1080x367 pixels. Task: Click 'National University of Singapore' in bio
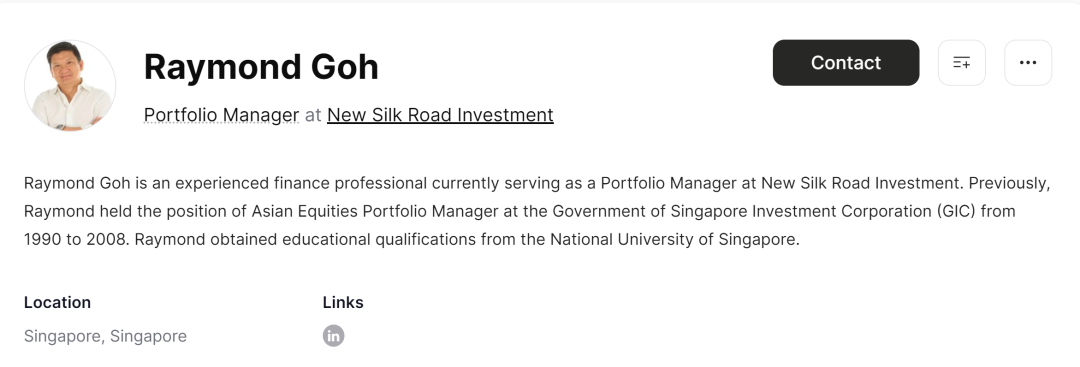click(x=673, y=240)
